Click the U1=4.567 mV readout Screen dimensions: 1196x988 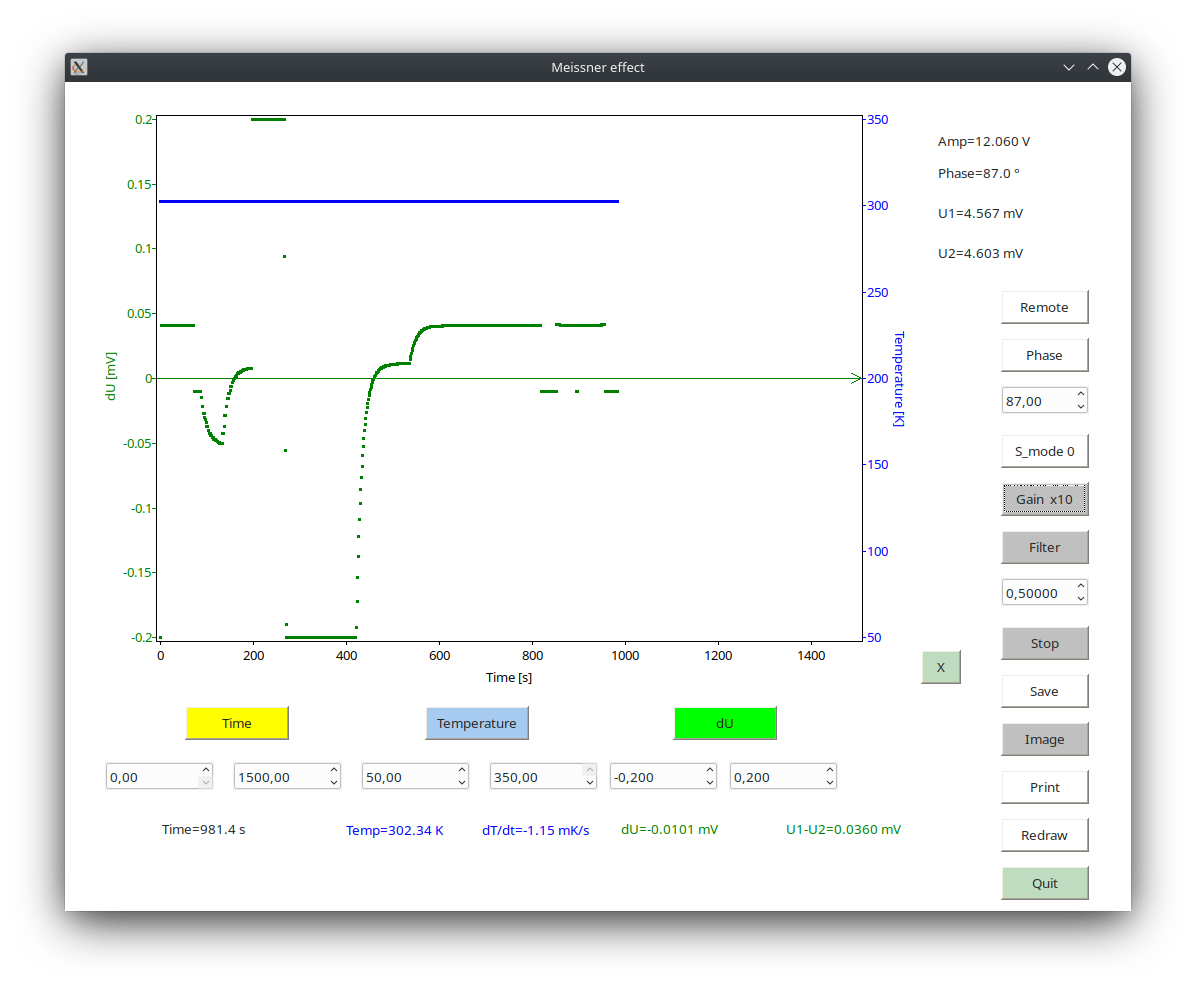click(x=980, y=214)
